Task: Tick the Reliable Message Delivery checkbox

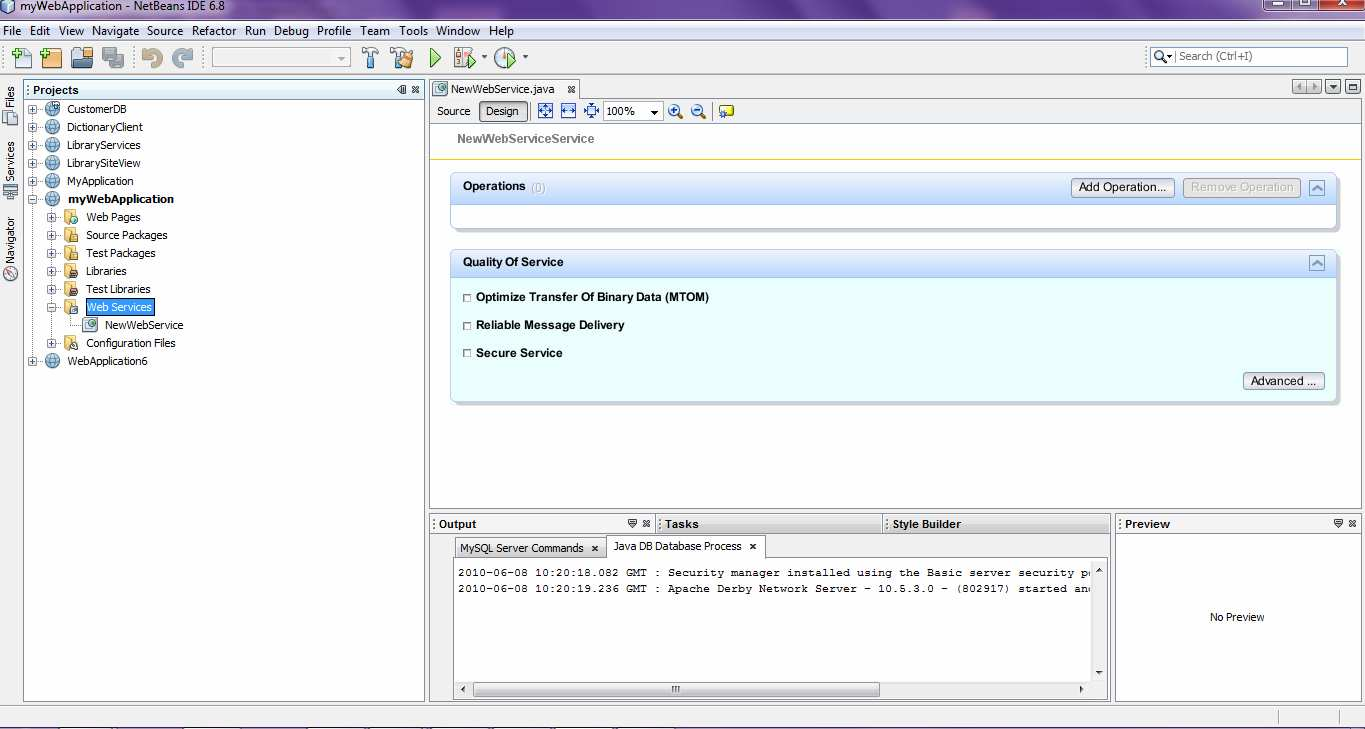Action: click(x=467, y=326)
